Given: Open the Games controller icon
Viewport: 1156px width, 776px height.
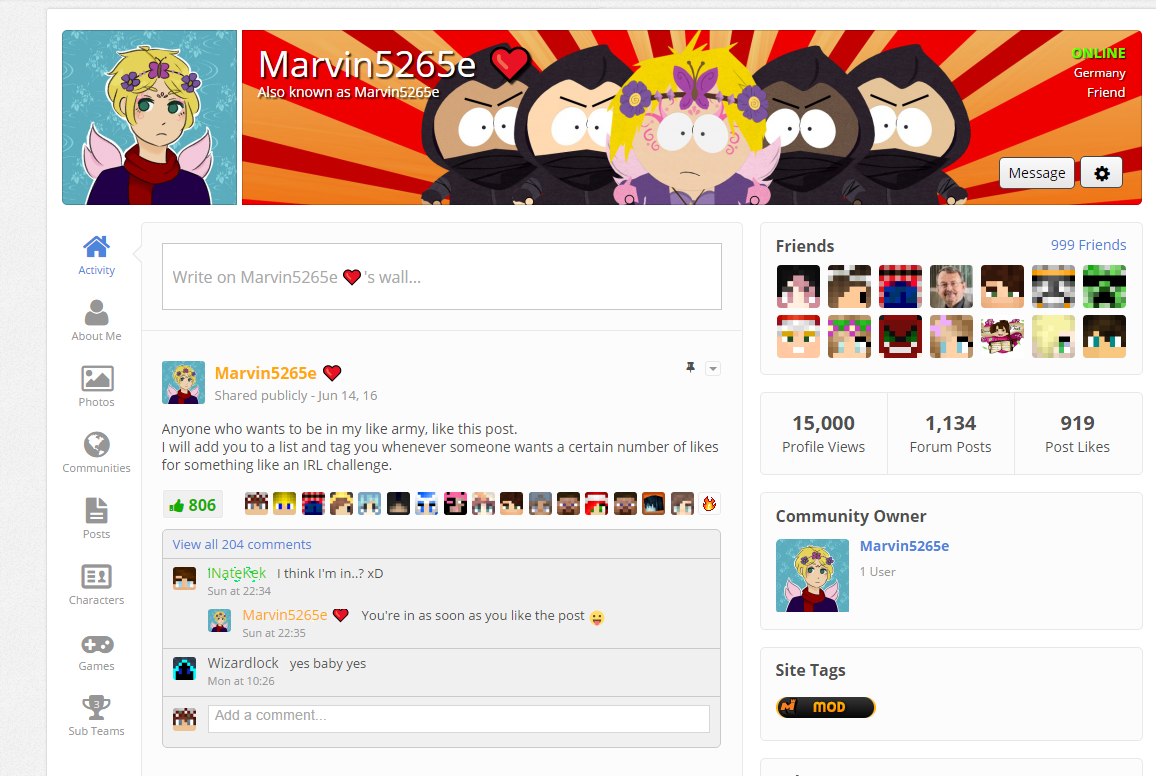Looking at the screenshot, I should 97,644.
